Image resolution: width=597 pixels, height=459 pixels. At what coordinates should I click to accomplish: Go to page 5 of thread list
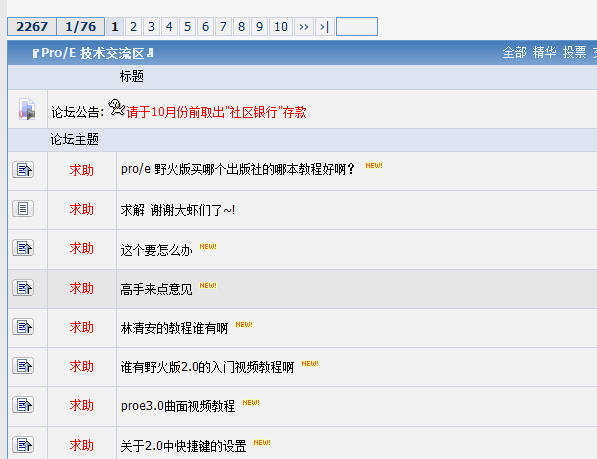[187, 27]
